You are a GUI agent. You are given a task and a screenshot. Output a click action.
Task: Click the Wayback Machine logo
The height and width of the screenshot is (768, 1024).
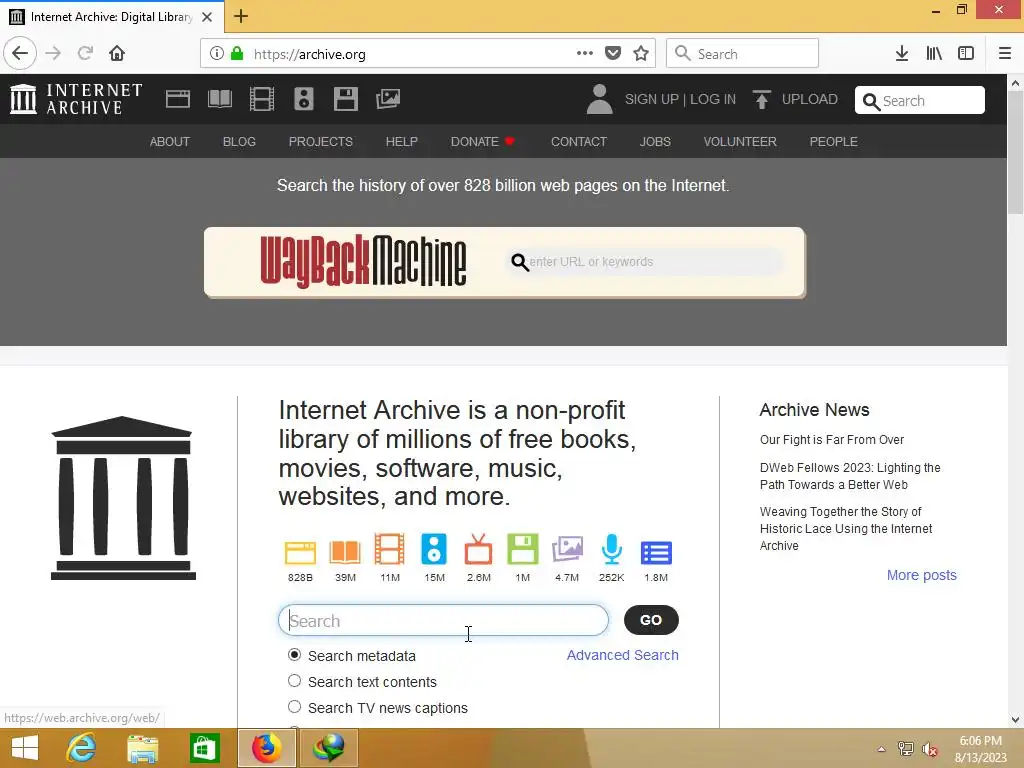coord(363,261)
